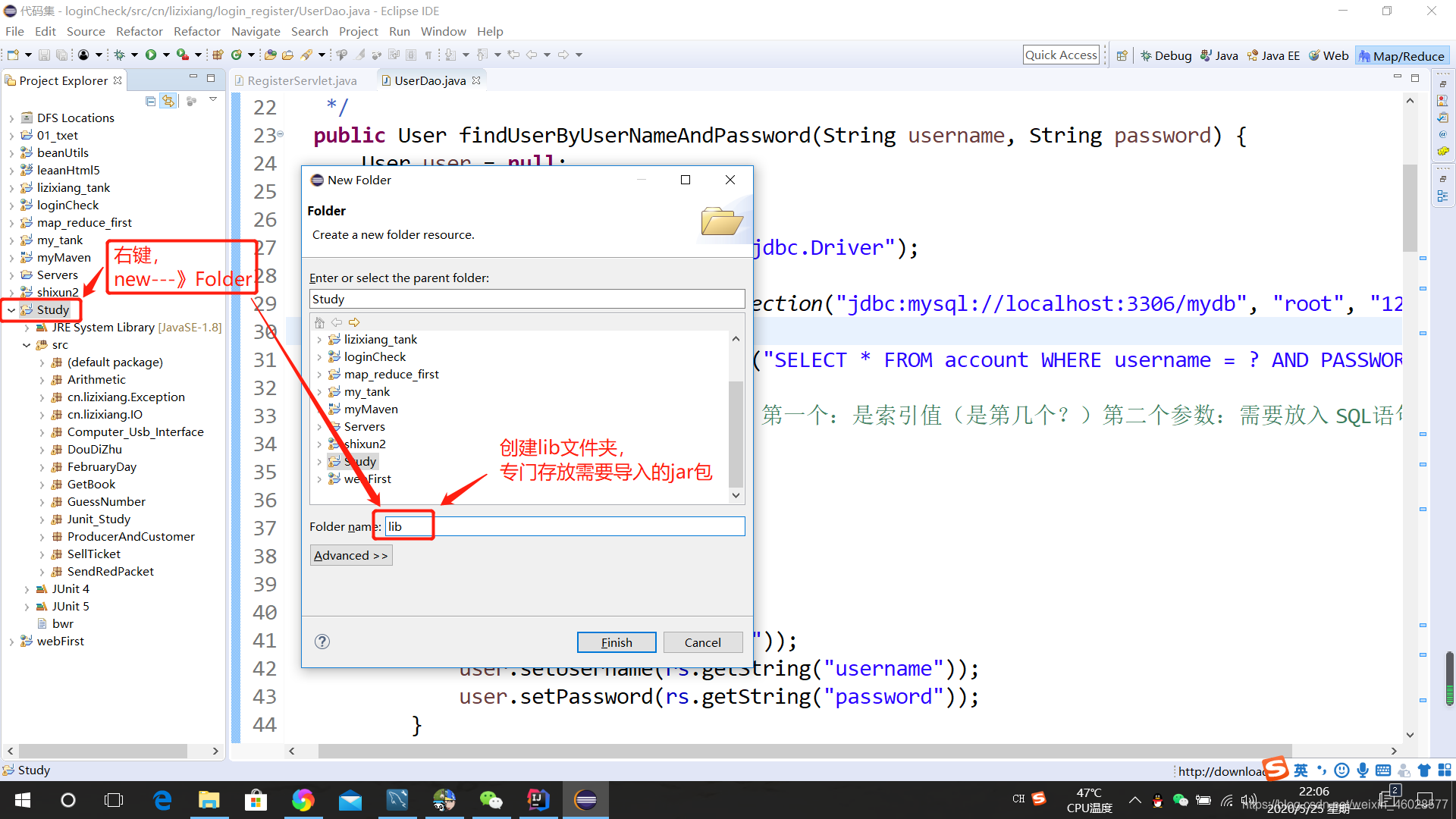Click the Run with external tools icon
The width and height of the screenshot is (1456, 819).
[183, 55]
